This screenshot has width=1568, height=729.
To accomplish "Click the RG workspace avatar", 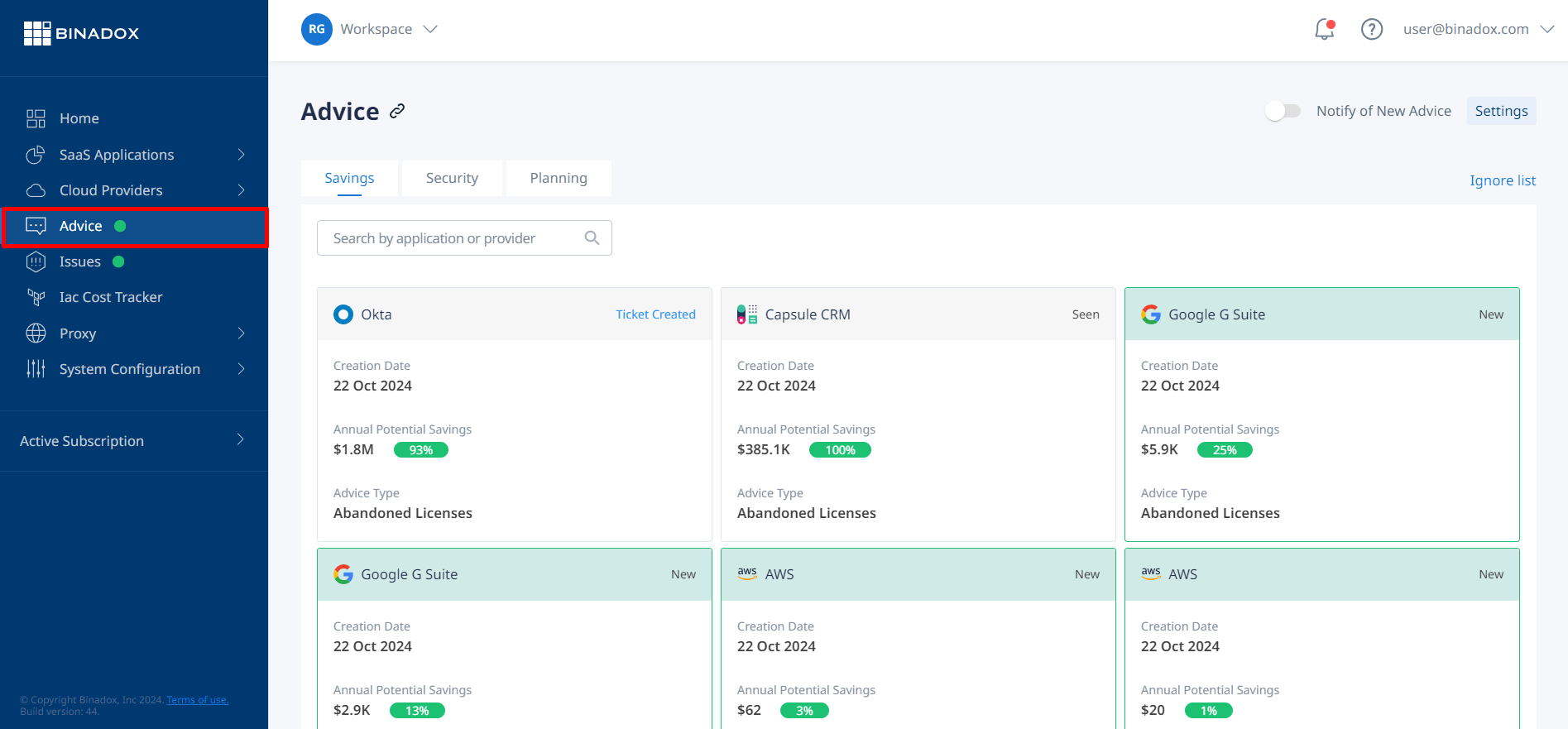I will click(x=317, y=29).
